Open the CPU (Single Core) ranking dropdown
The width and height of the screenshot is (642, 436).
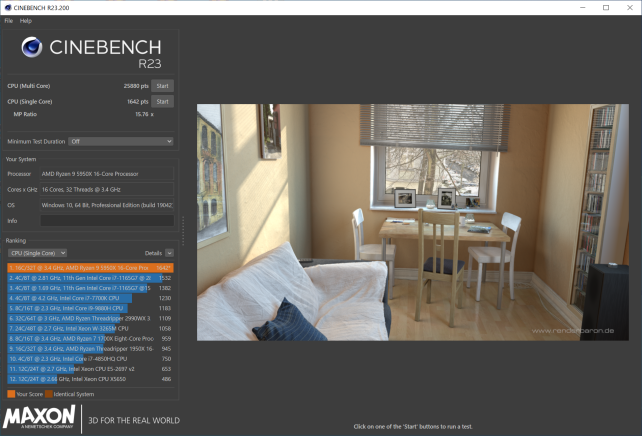37,253
